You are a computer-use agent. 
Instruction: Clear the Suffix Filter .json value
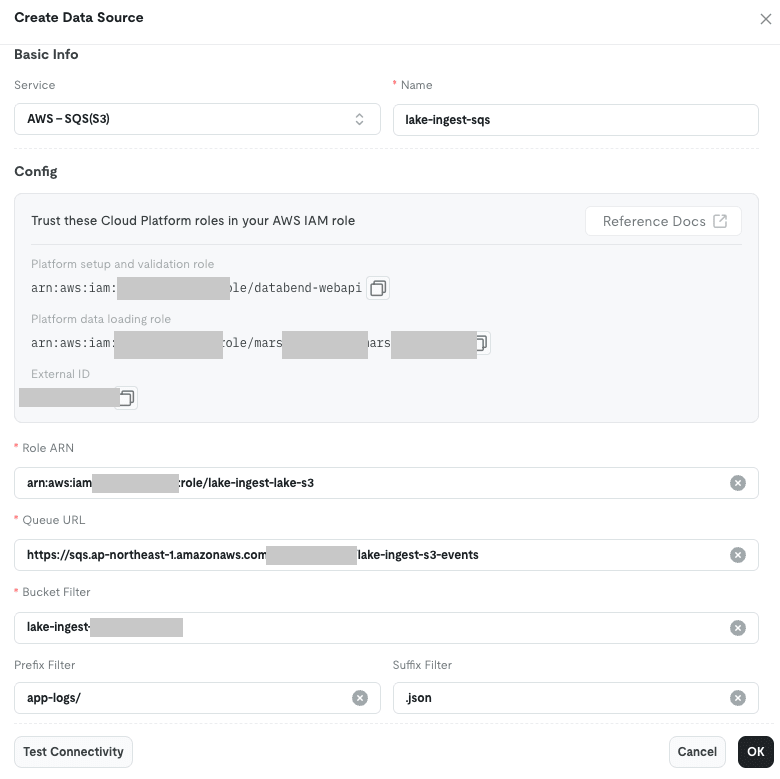pyautogui.click(x=738, y=698)
